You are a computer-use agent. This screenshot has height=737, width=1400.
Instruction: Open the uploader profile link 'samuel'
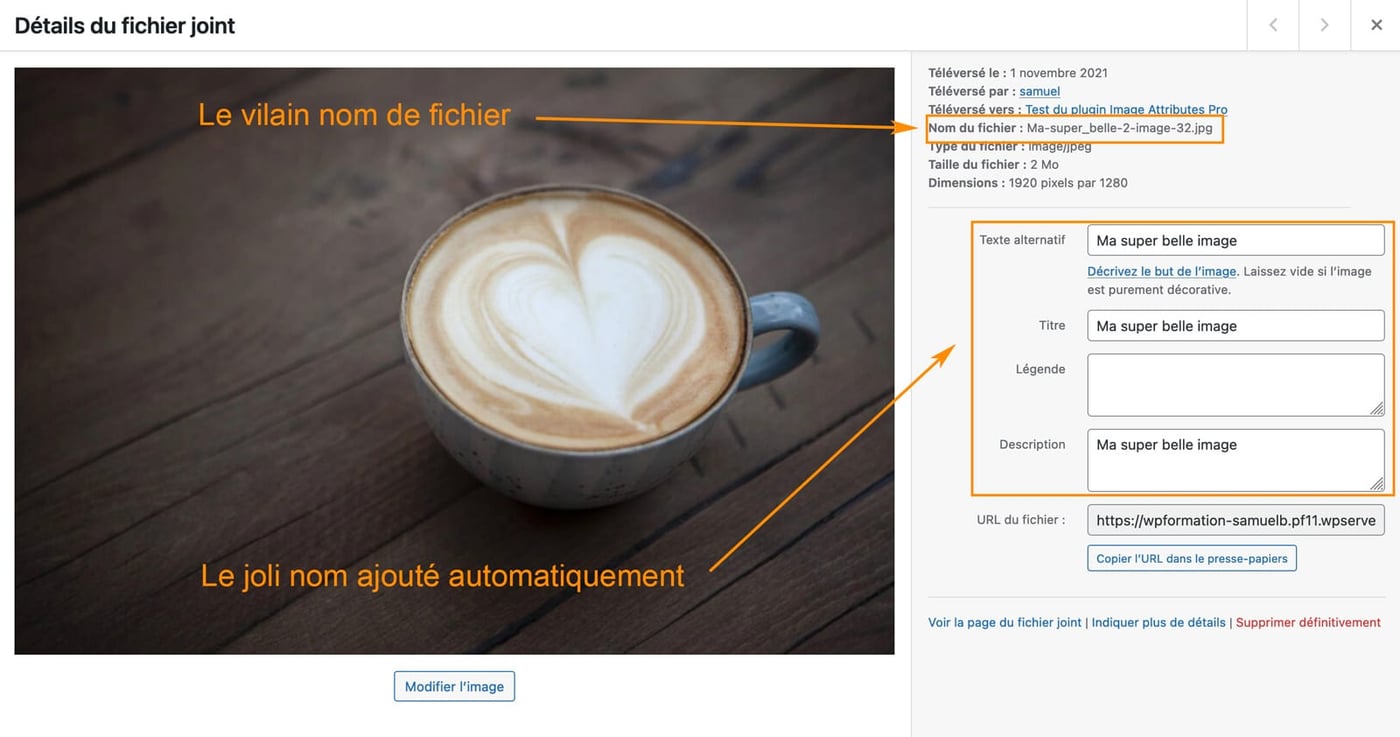point(1039,91)
